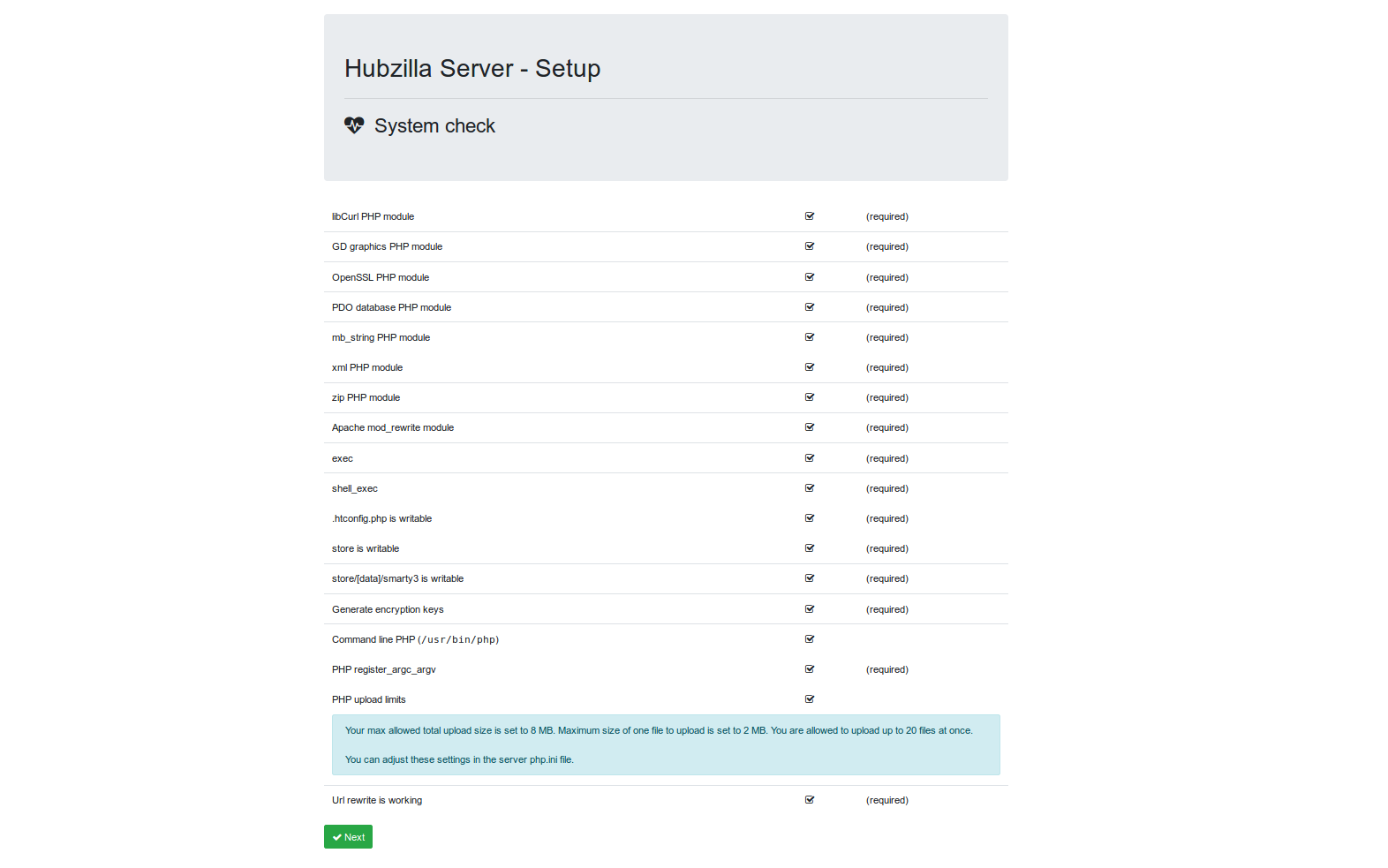
Task: Click check icon for mb_string PHP module
Action: pos(810,337)
